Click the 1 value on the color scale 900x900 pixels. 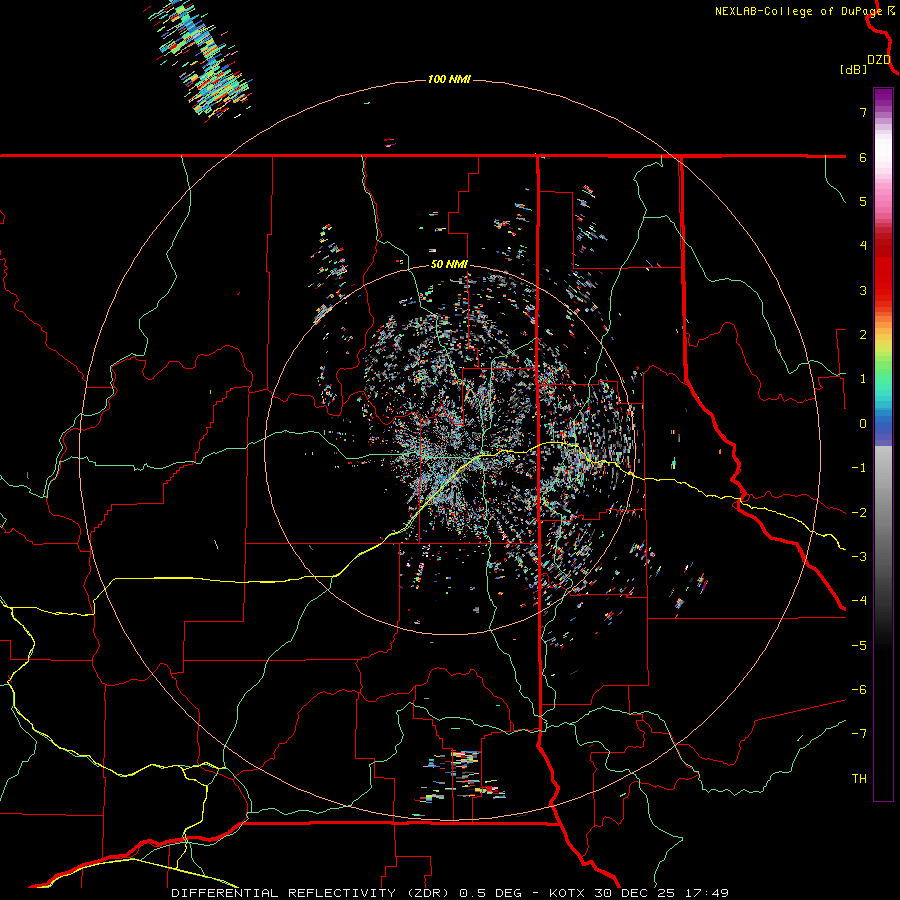[x=863, y=379]
